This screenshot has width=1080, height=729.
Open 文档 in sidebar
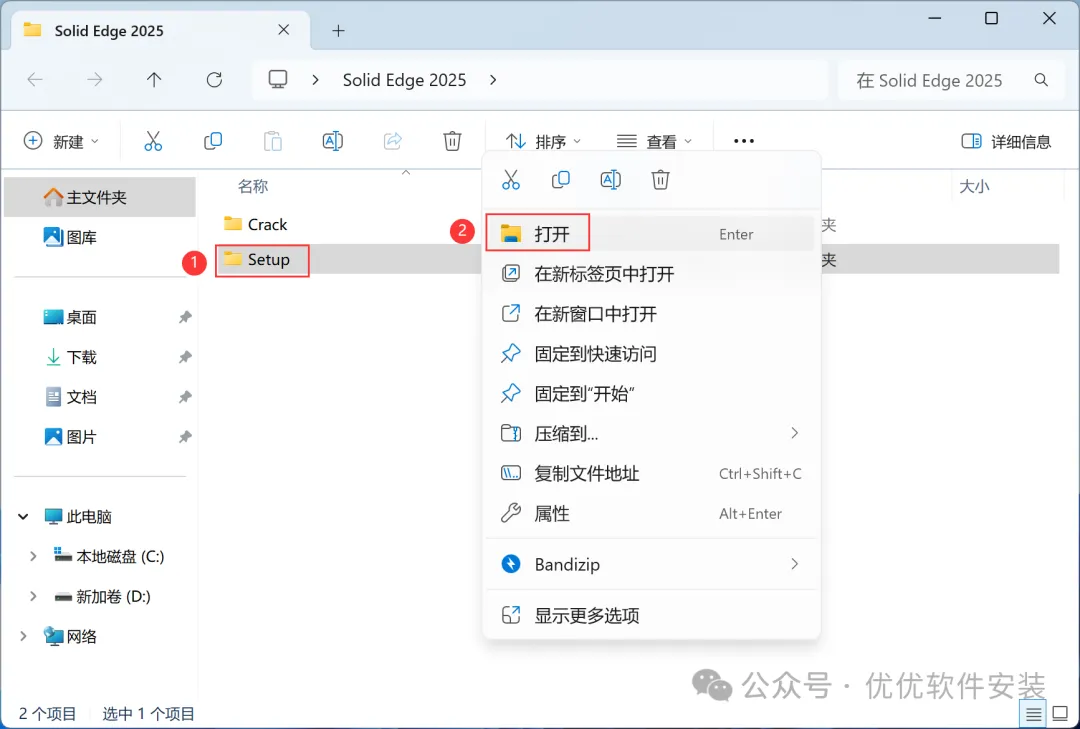[70, 397]
